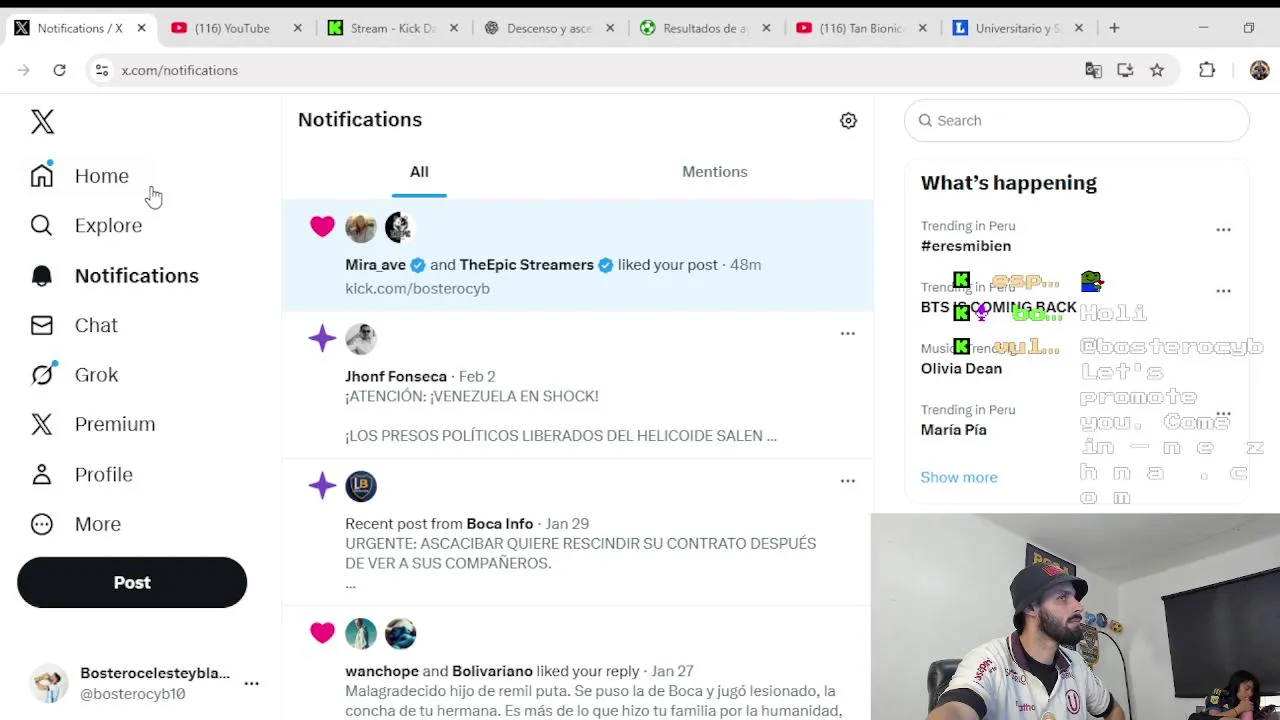Click the address bar URL x.com/notifications

[x=180, y=70]
